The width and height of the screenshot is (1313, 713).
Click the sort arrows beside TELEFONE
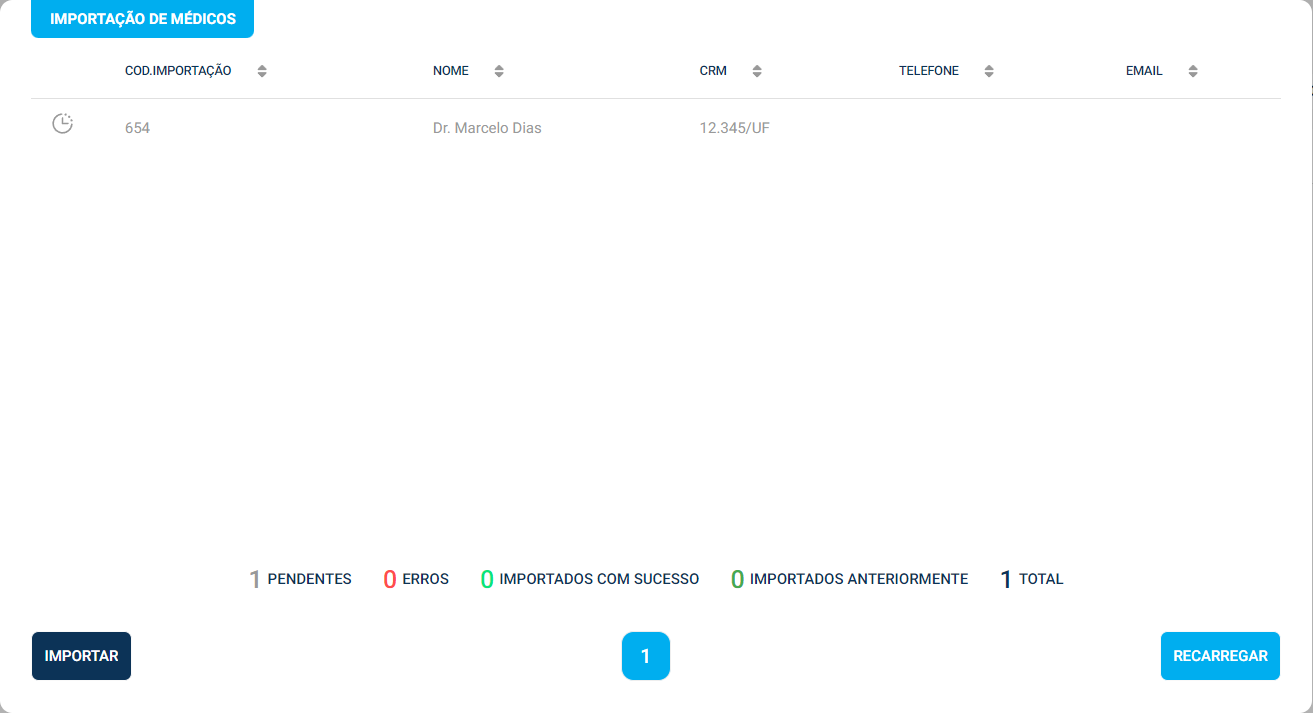click(x=989, y=71)
